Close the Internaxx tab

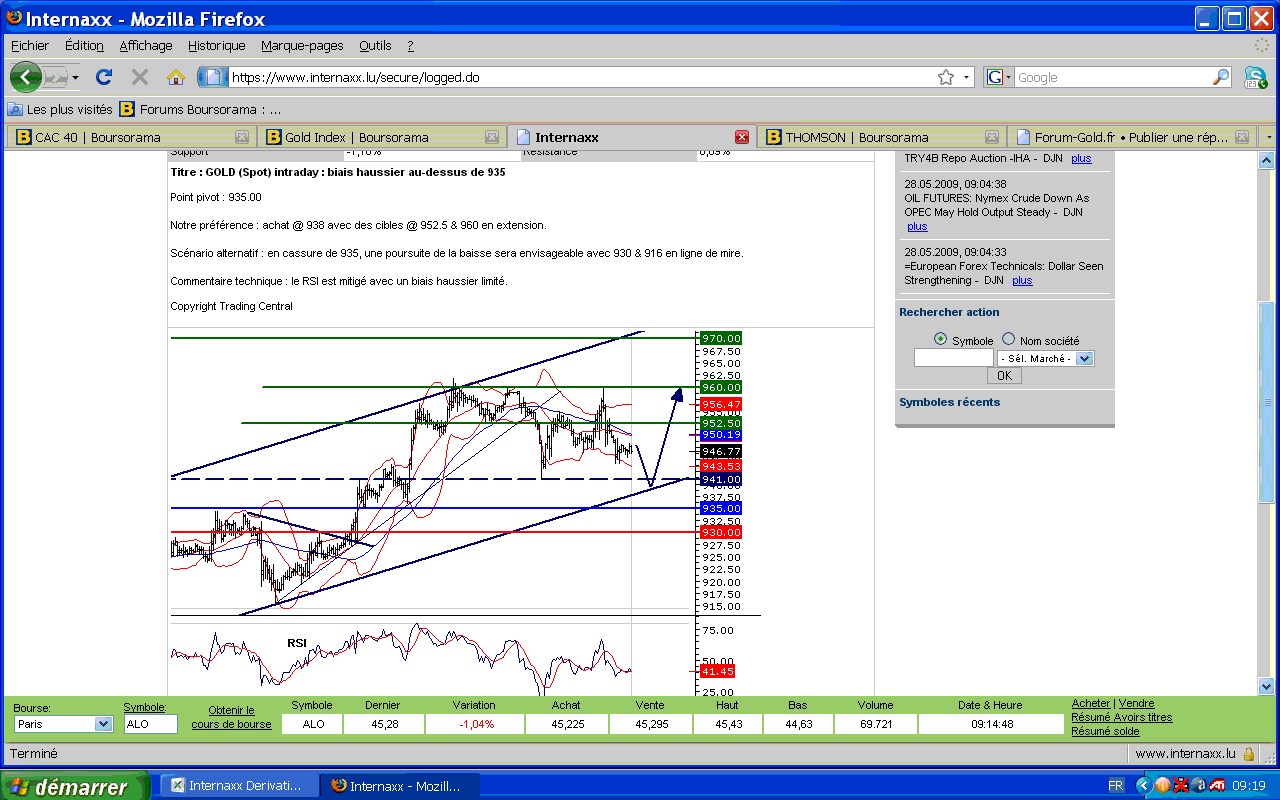(x=741, y=137)
